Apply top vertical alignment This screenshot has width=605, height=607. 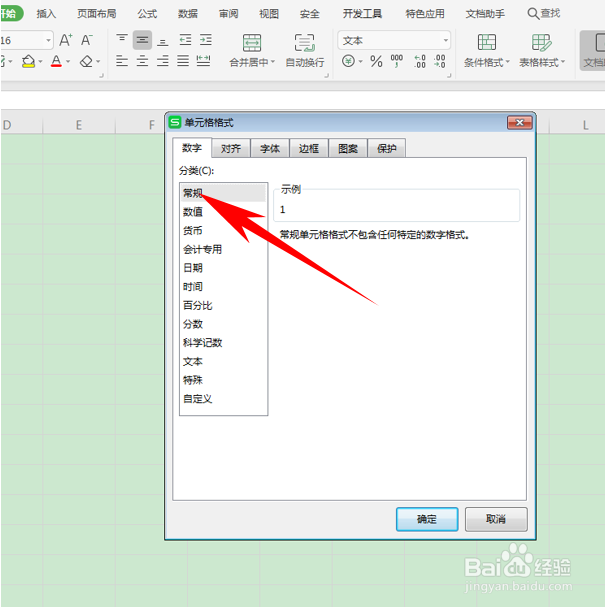(122, 40)
